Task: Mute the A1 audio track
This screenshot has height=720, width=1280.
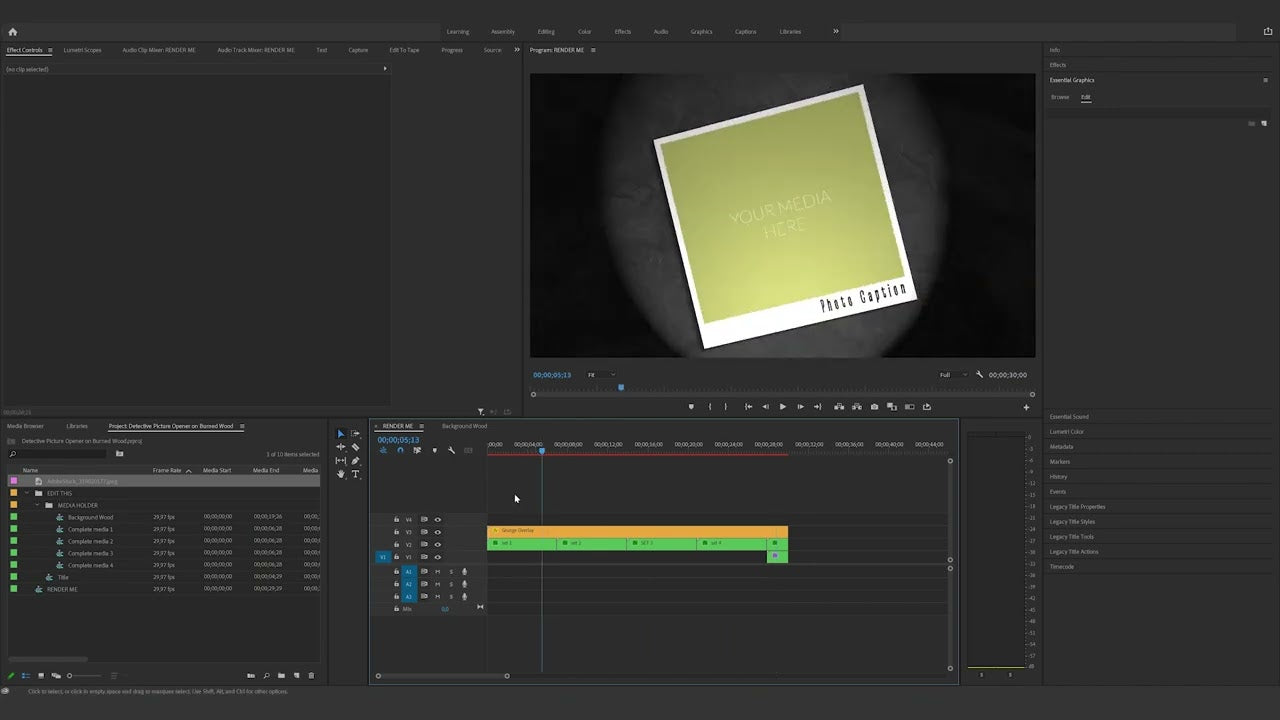Action: [x=437, y=571]
